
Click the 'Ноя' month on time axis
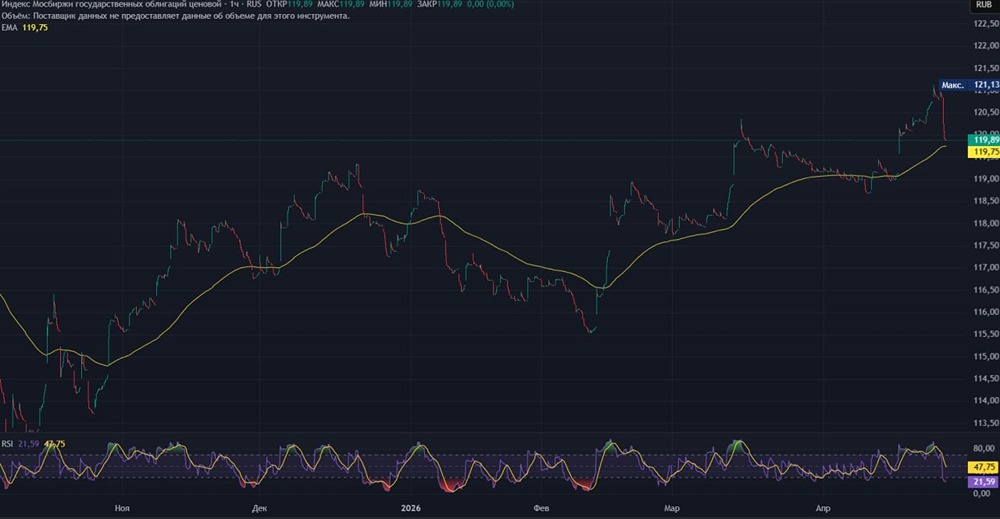tap(122, 509)
